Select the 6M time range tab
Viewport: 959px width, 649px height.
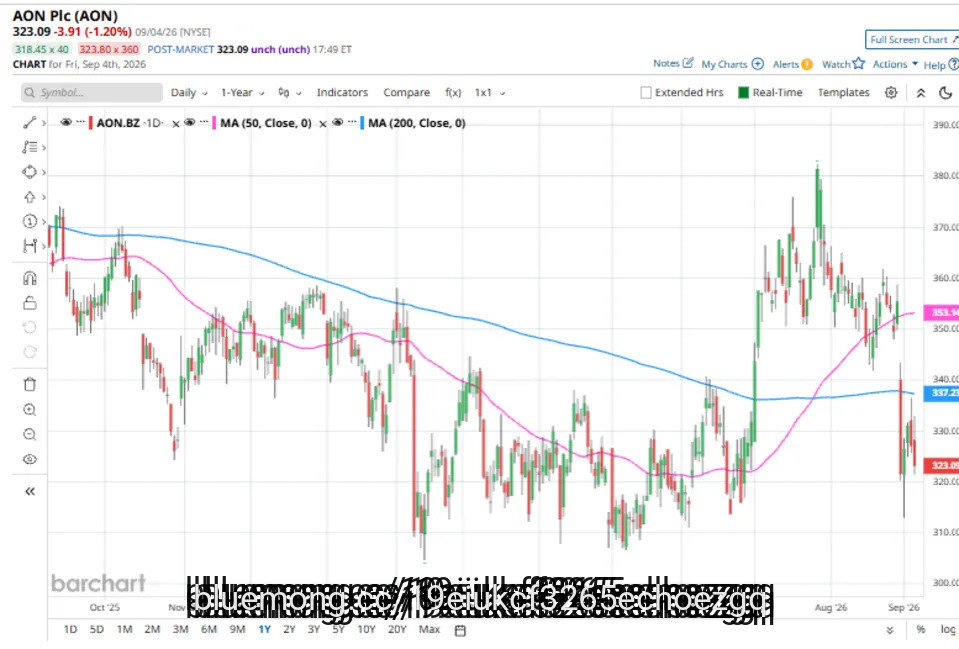[x=209, y=629]
